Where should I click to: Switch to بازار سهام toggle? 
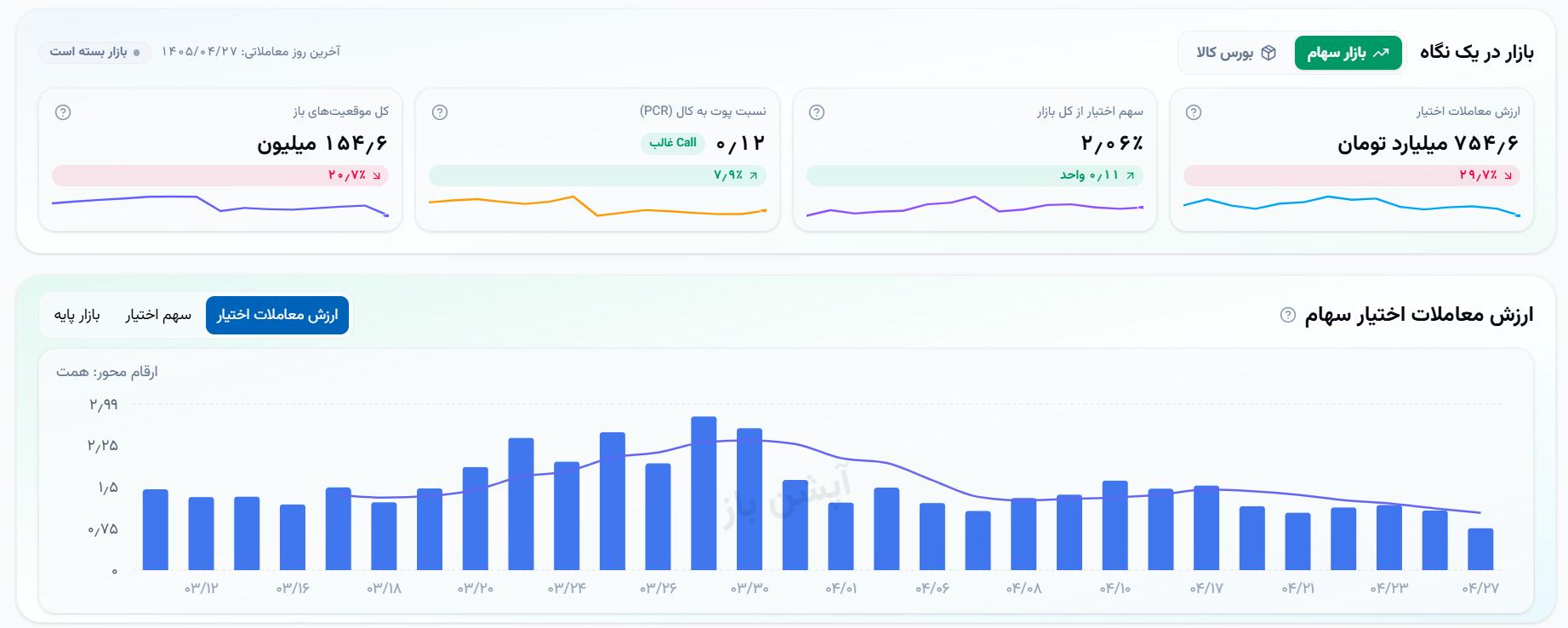[1348, 53]
